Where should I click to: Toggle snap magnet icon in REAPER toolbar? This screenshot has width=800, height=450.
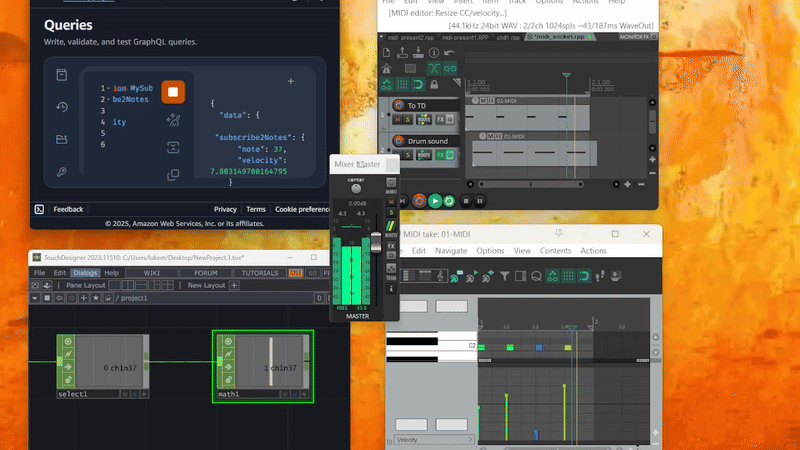point(418,84)
